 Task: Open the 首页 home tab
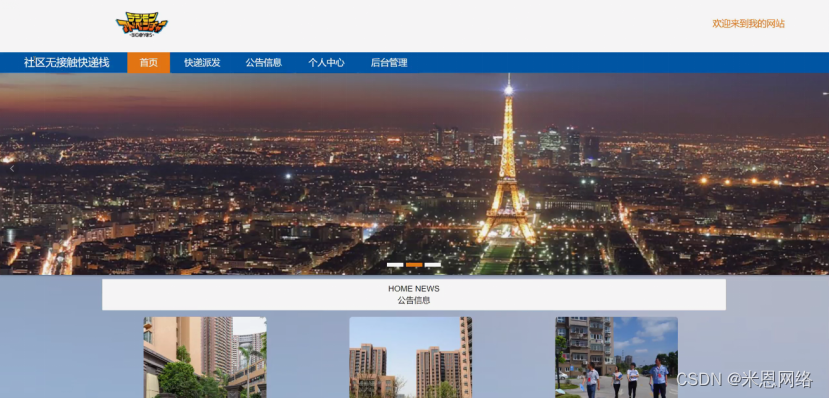[149, 62]
